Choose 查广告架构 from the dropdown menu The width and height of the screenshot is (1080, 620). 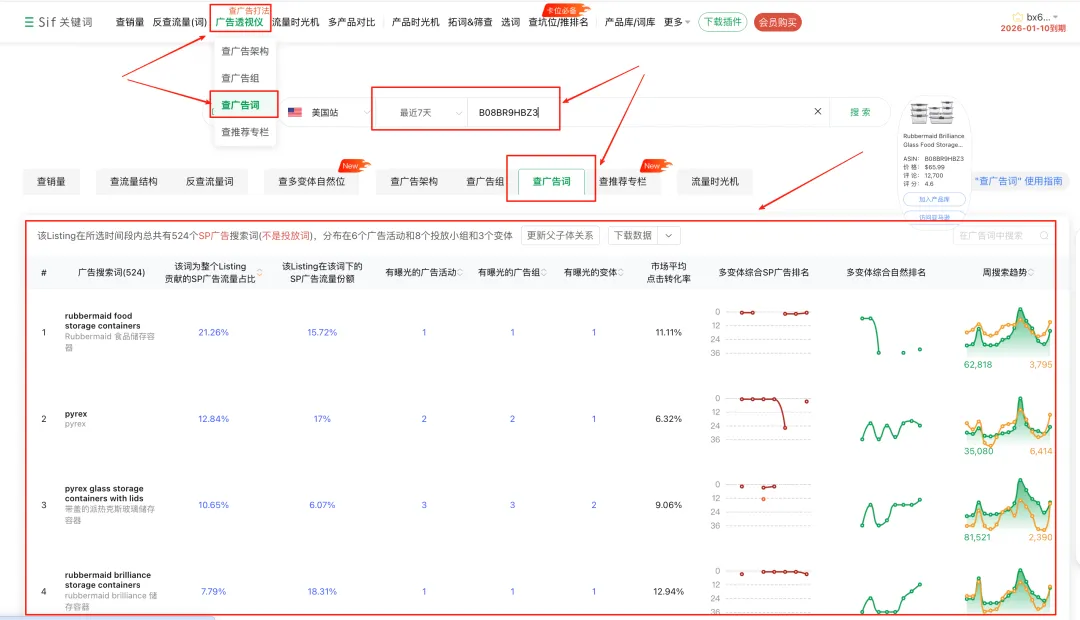click(x=245, y=51)
